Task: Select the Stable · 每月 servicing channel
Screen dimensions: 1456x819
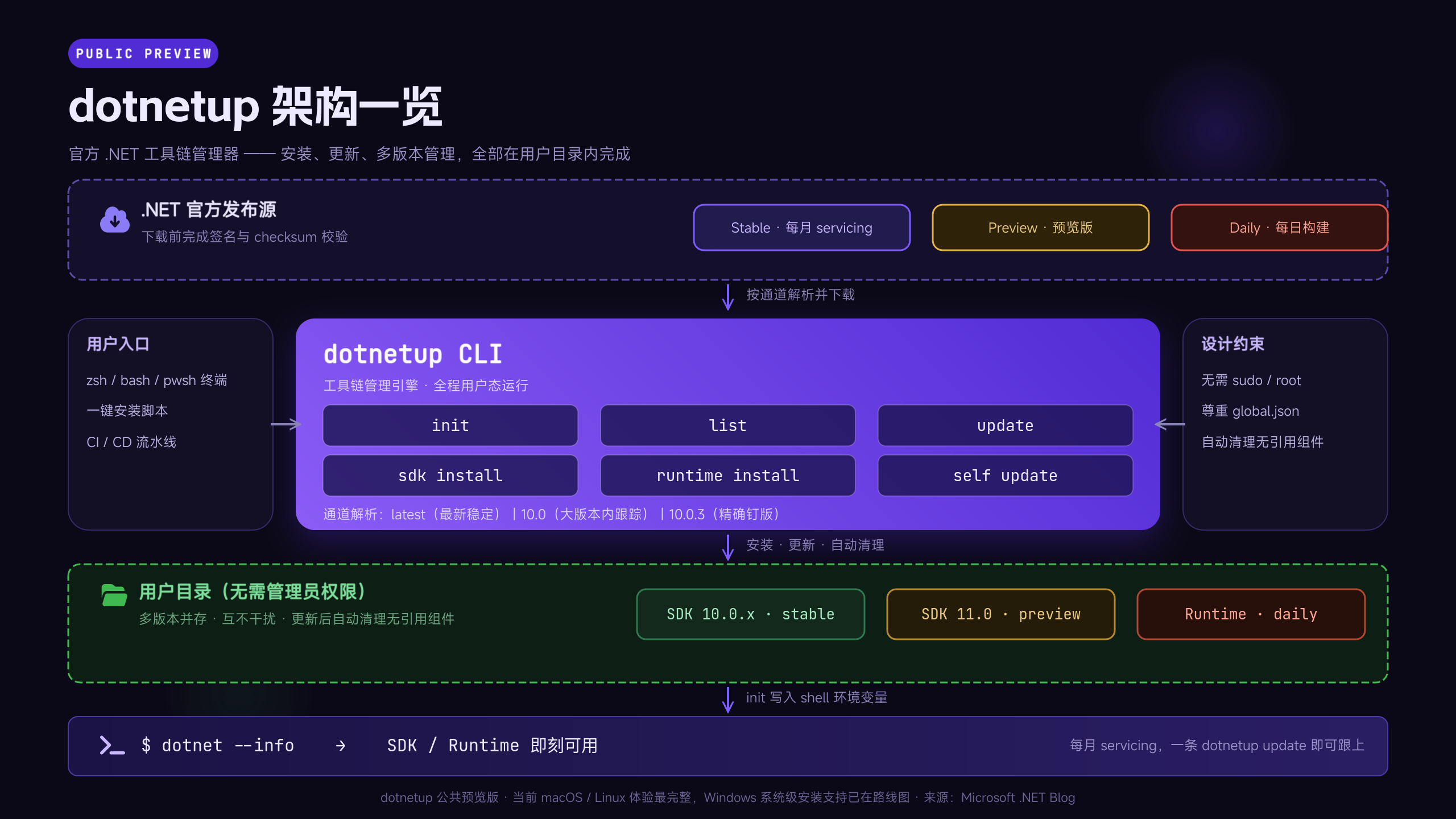Action: coord(802,227)
